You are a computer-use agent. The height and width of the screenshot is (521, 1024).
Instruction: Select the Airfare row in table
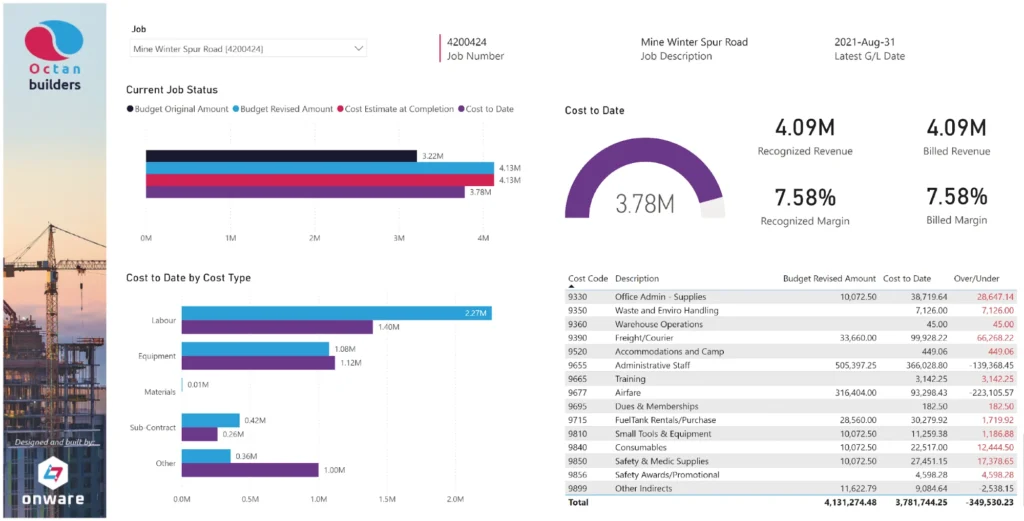tap(790, 393)
